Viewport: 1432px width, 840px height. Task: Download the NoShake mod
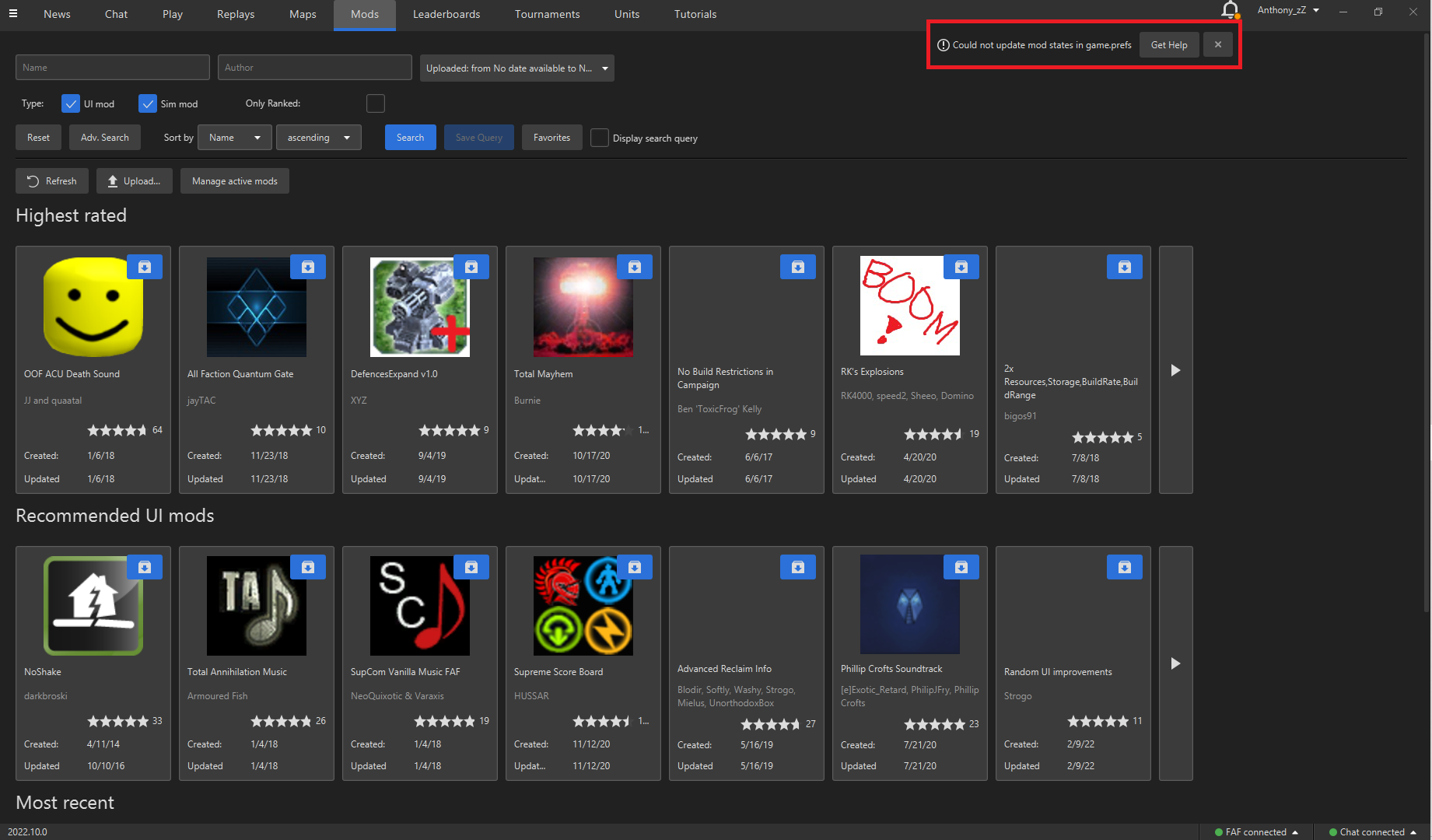(145, 567)
